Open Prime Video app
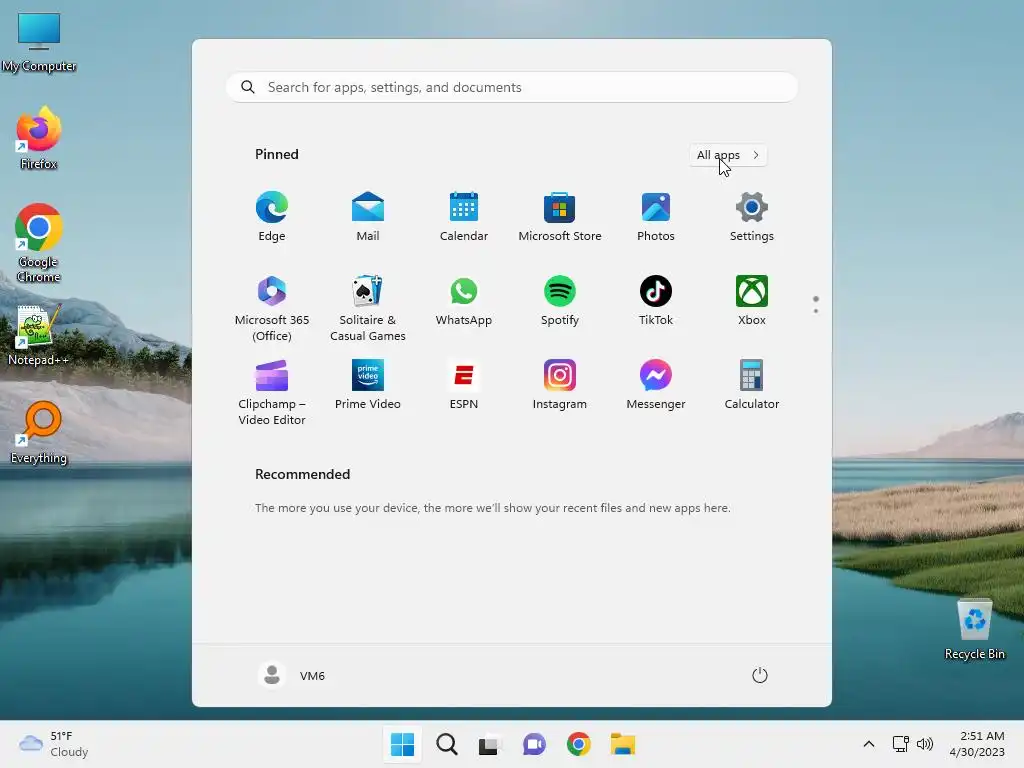 click(368, 385)
